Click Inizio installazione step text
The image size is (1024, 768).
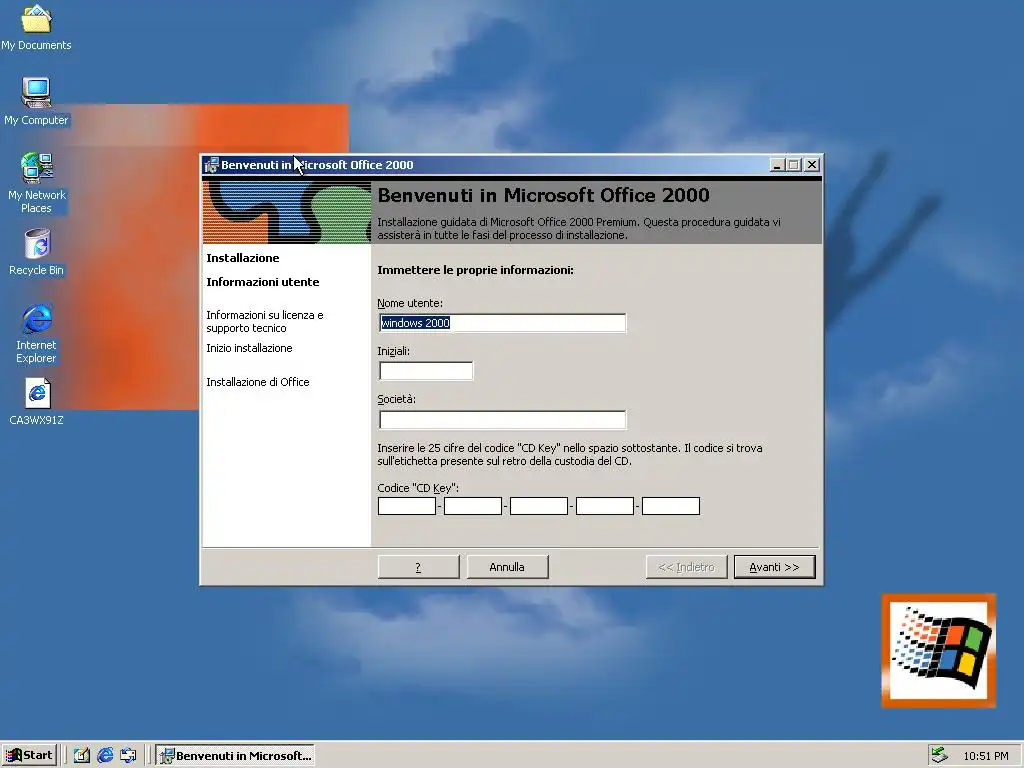(249, 348)
